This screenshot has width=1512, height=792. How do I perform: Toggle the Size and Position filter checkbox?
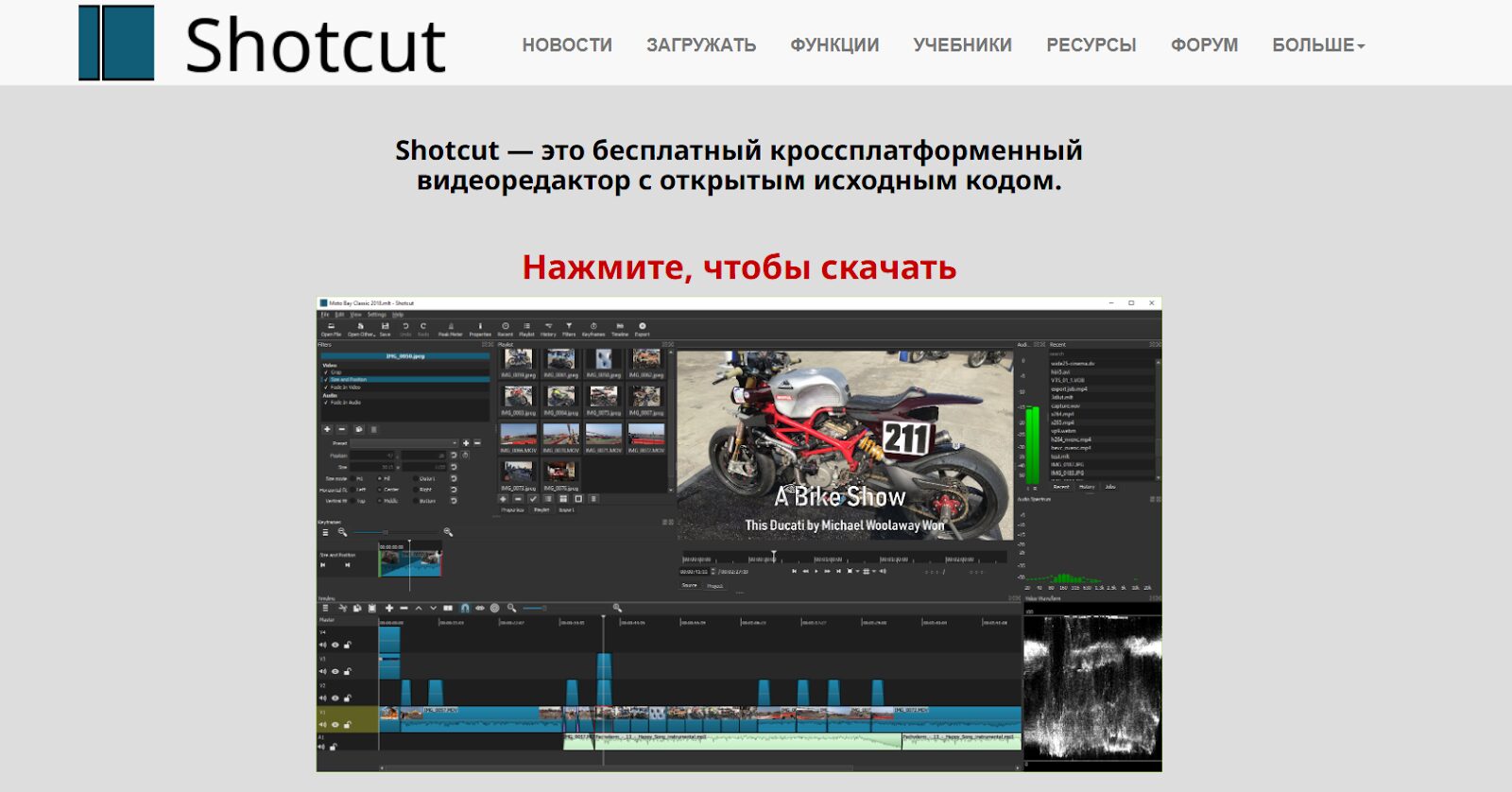point(325,379)
